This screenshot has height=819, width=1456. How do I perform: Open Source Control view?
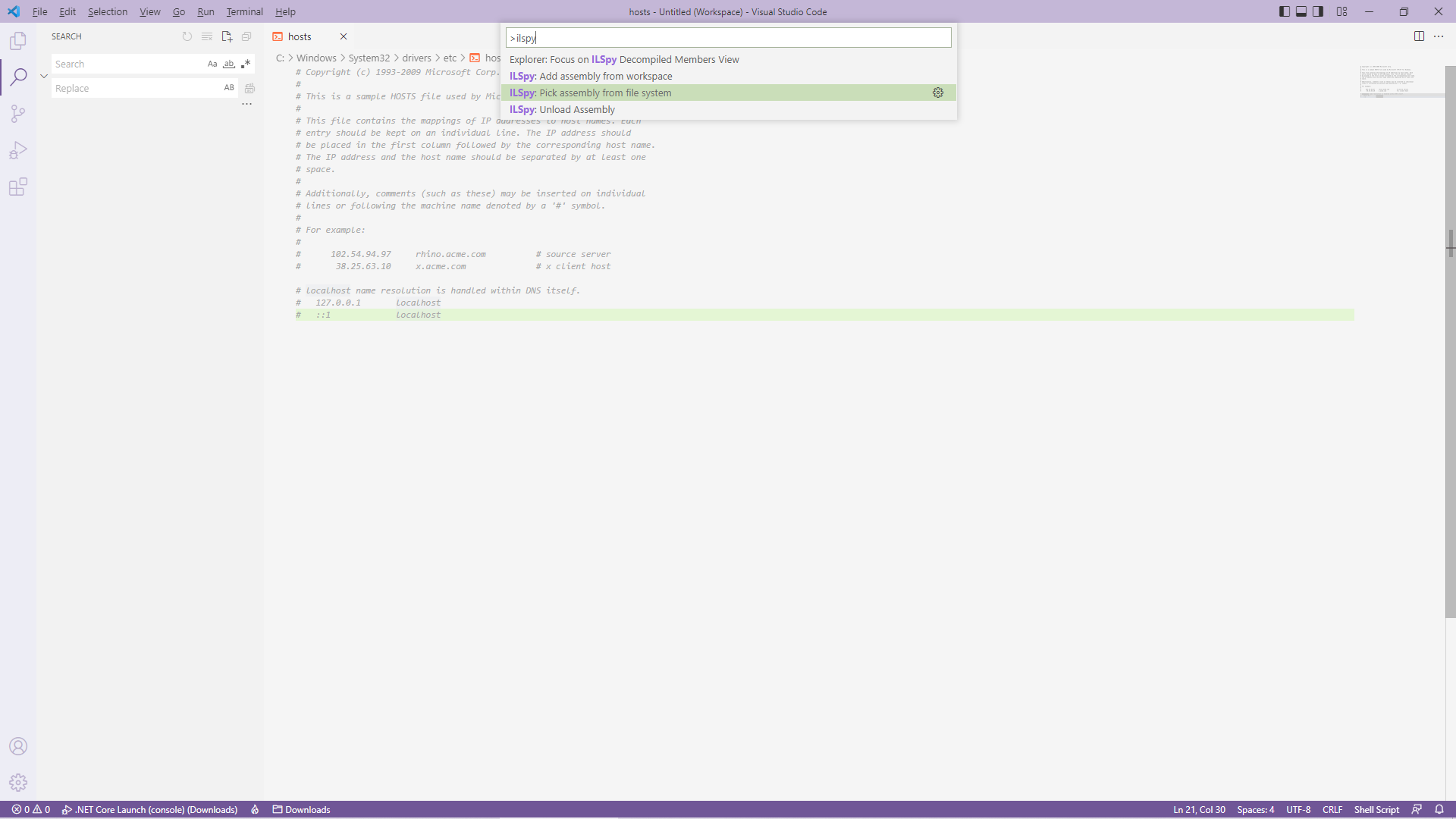(18, 114)
